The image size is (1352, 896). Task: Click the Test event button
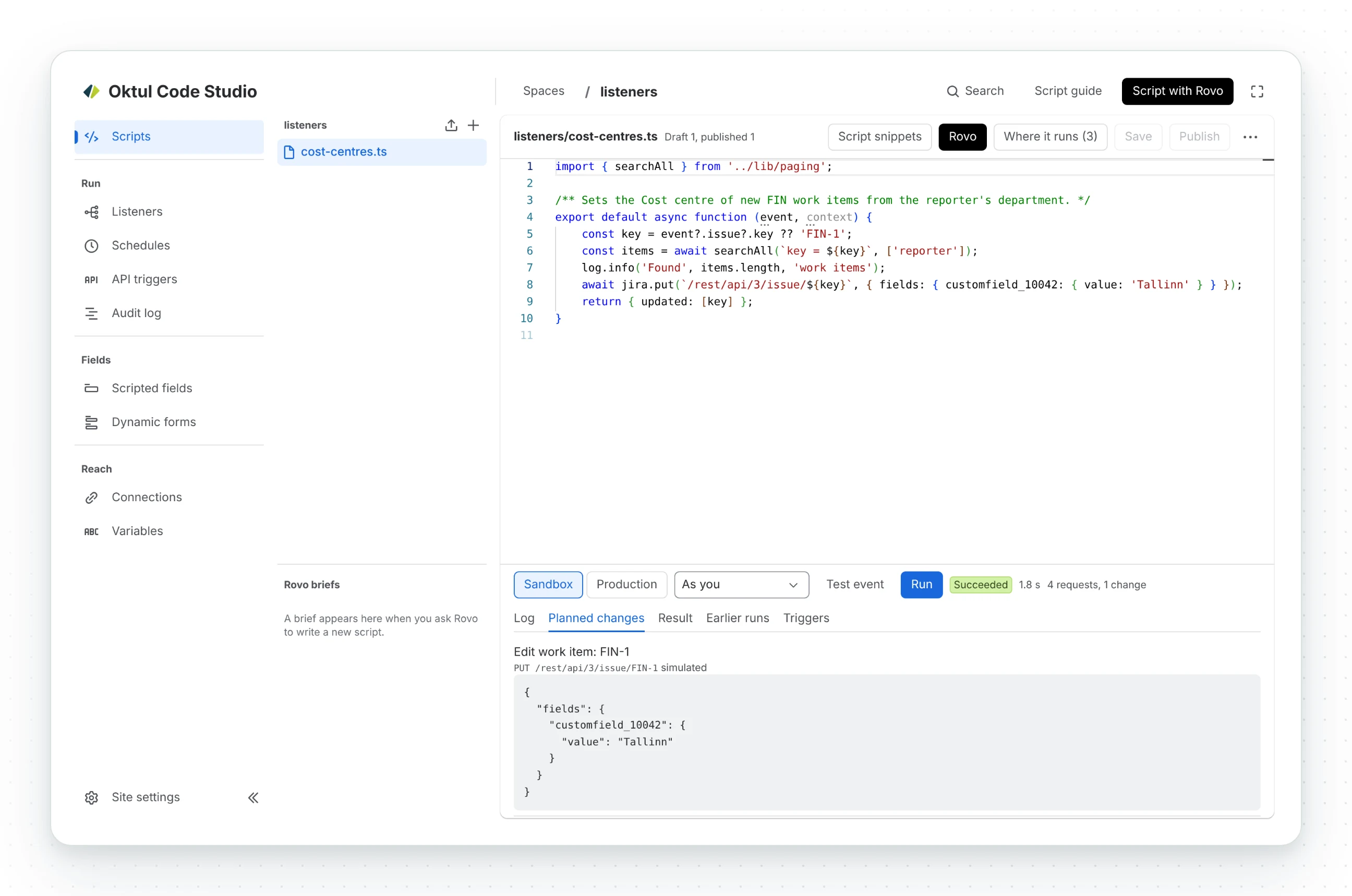(855, 585)
